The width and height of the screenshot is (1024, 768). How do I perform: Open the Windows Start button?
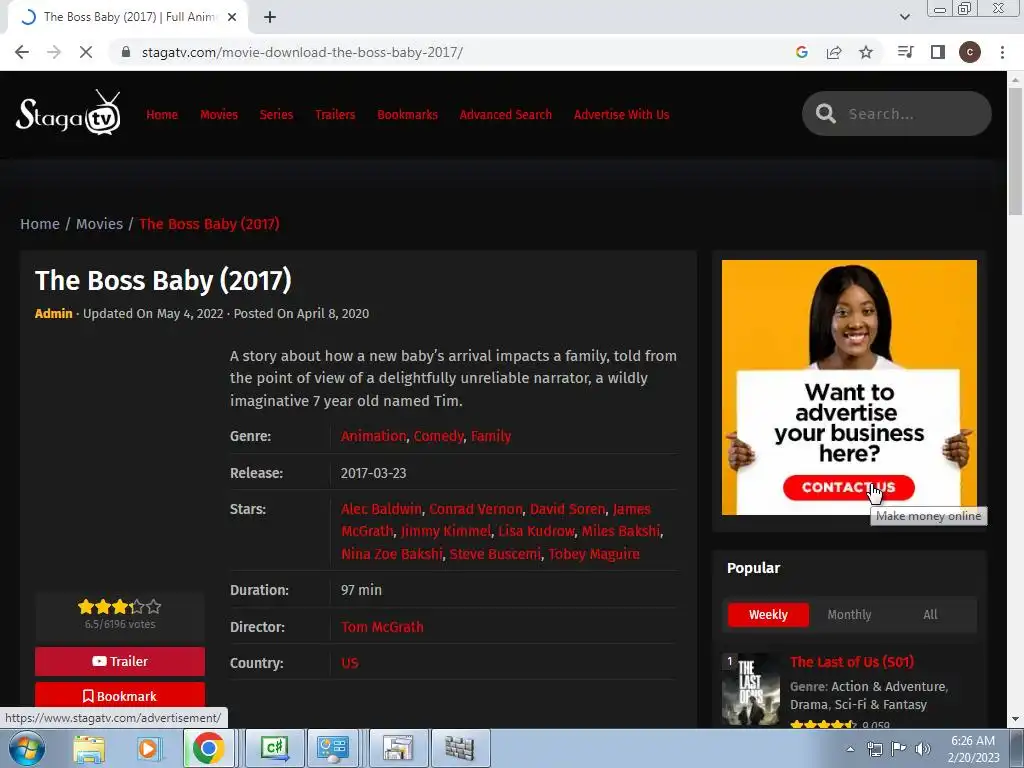pyautogui.click(x=27, y=748)
